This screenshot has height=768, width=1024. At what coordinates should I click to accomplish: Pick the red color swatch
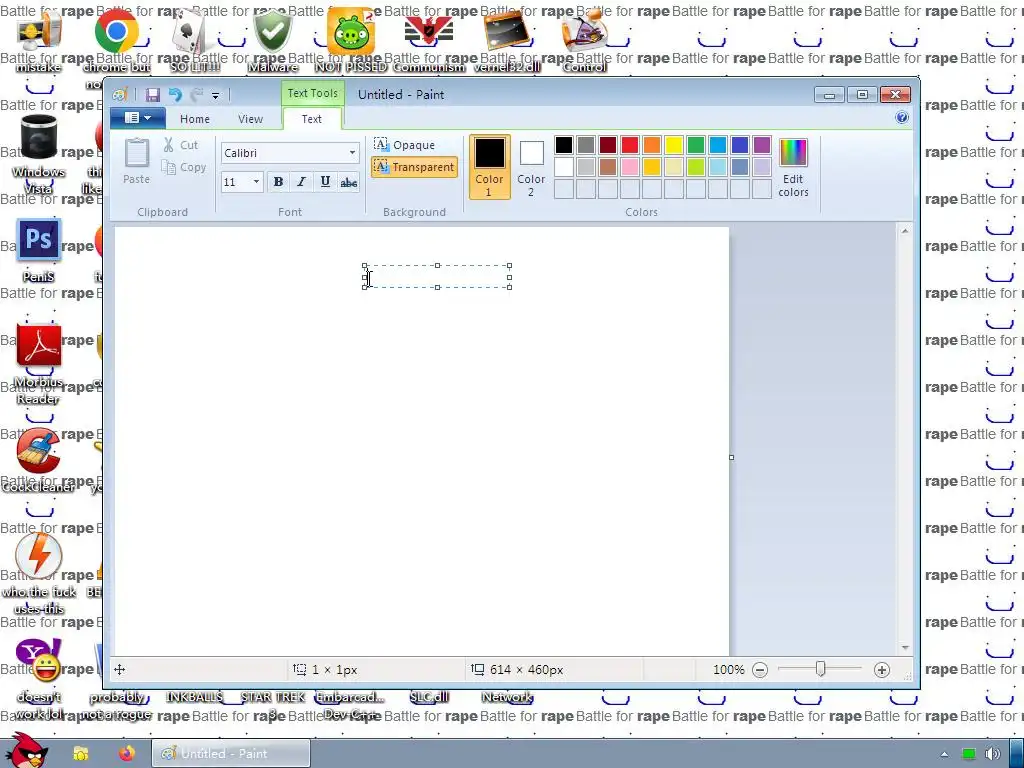pos(630,145)
